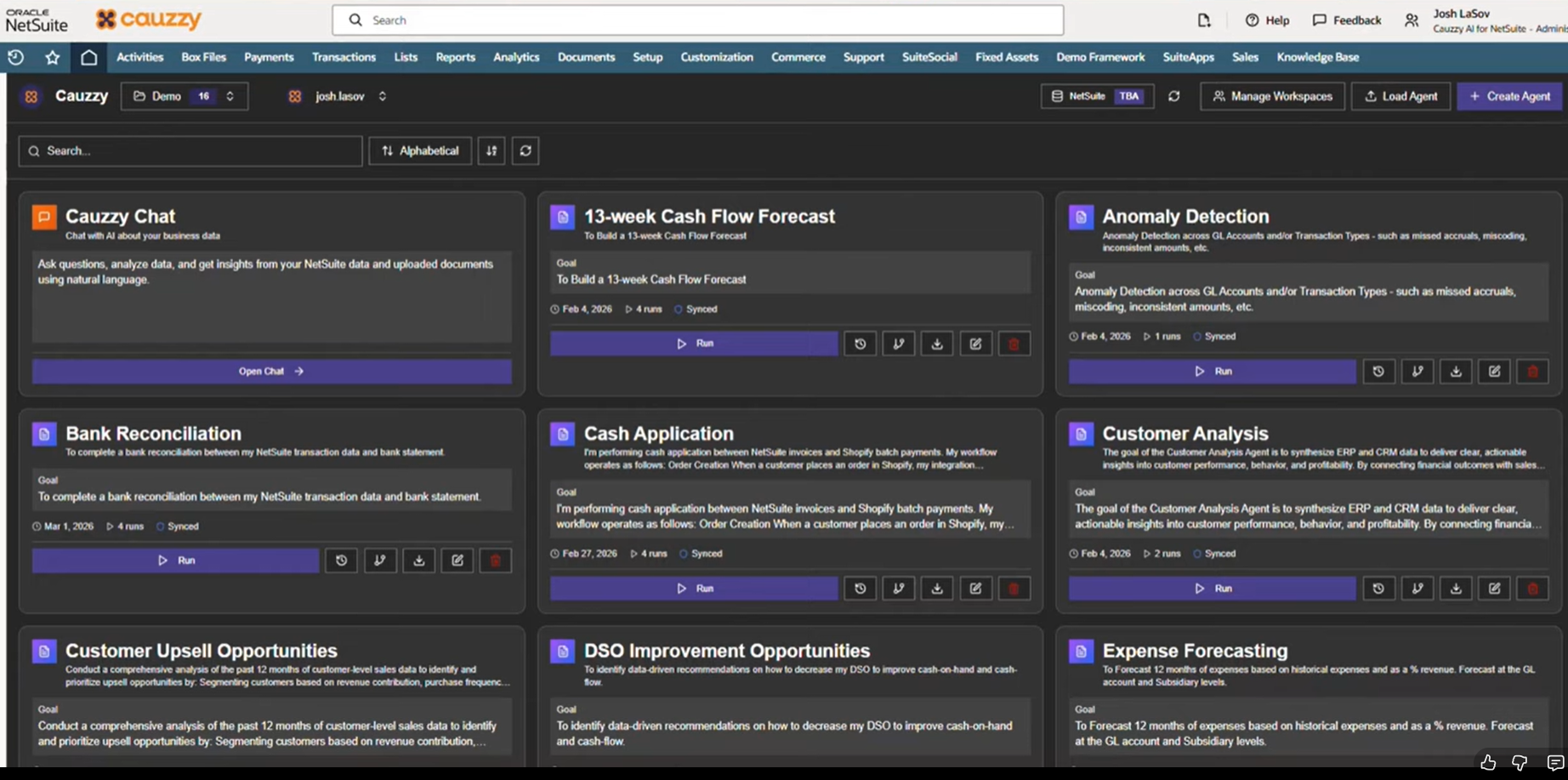The height and width of the screenshot is (780, 1568).
Task: Focus the agent Search... field
Action: (190, 151)
